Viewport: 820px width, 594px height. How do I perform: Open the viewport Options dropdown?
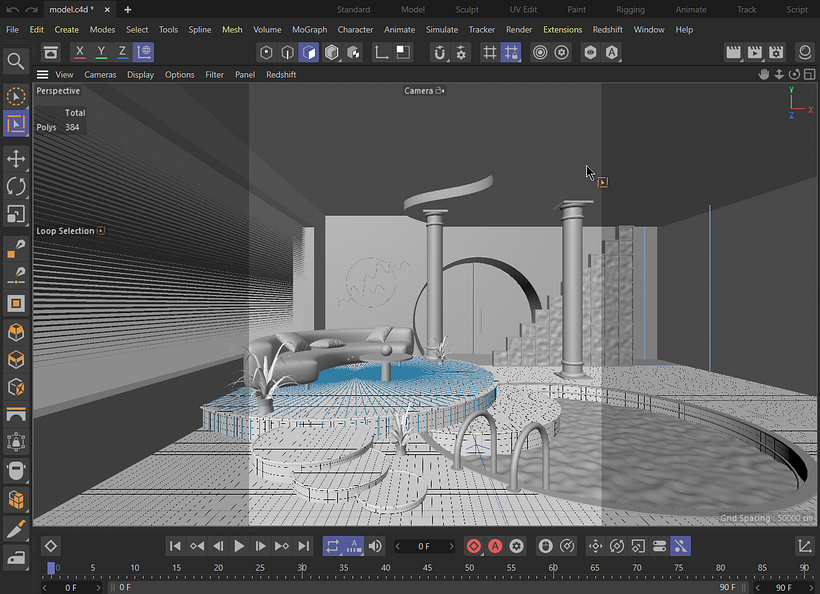179,75
